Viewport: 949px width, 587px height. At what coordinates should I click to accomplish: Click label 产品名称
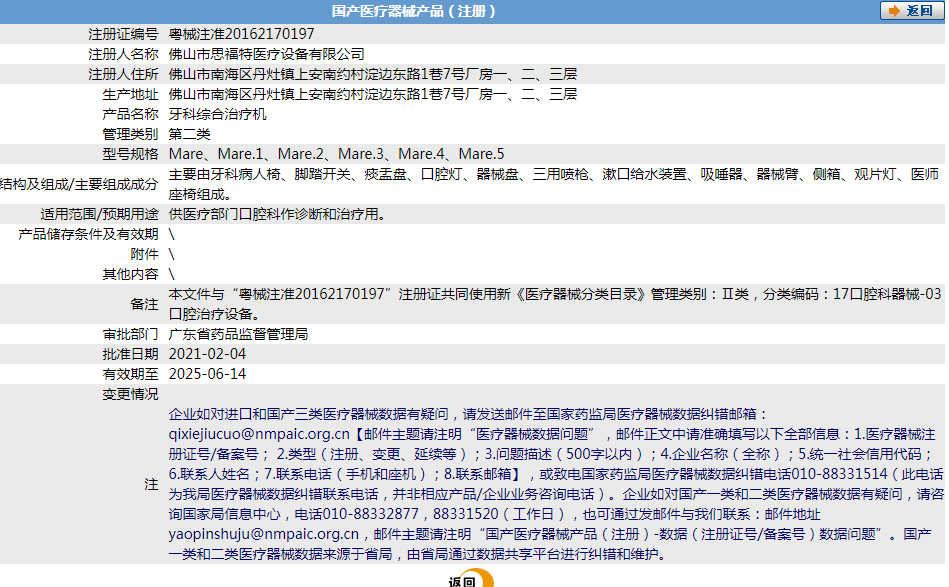[130, 114]
